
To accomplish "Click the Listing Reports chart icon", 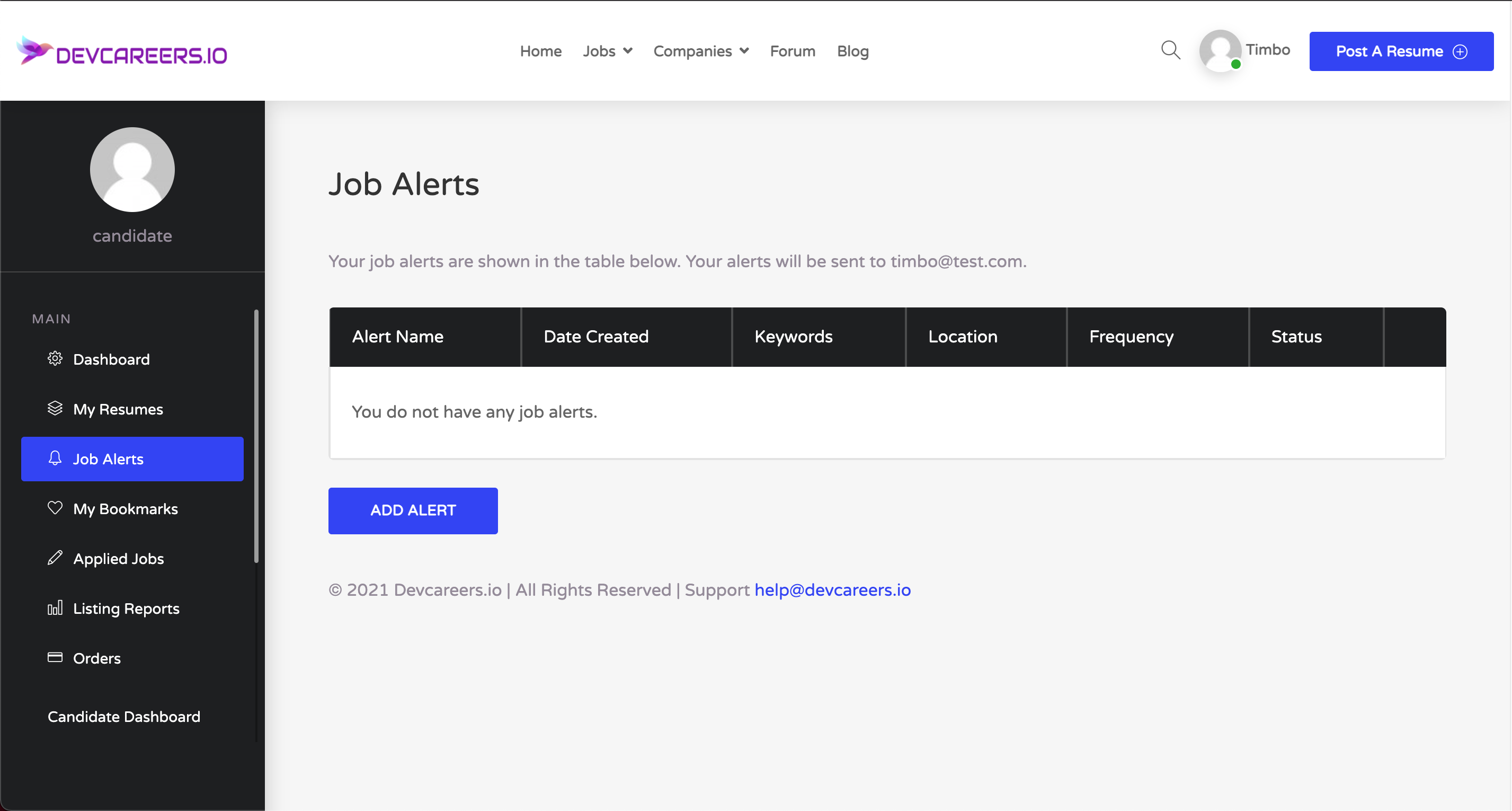I will click(55, 608).
